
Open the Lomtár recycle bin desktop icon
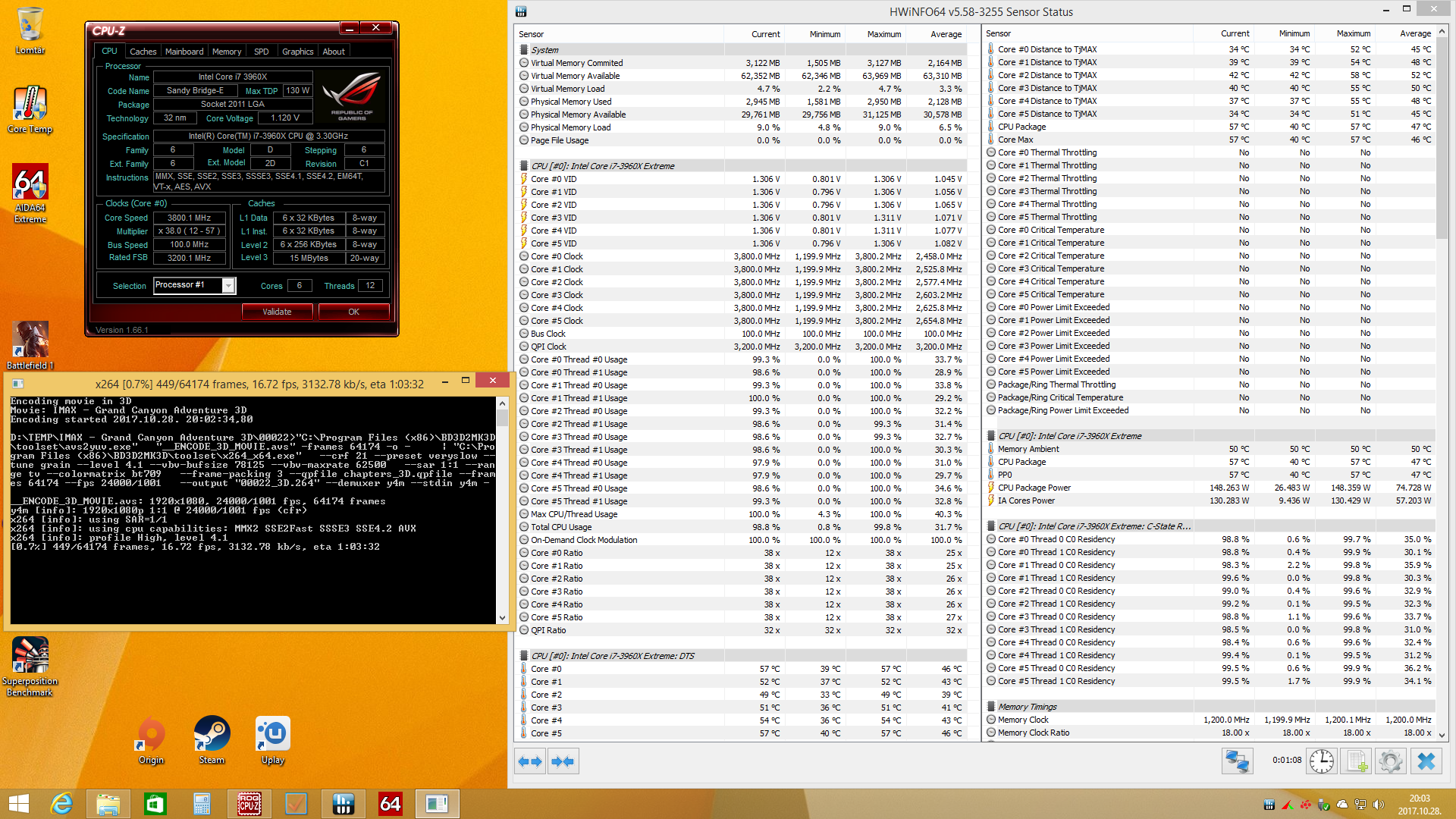pyautogui.click(x=30, y=30)
